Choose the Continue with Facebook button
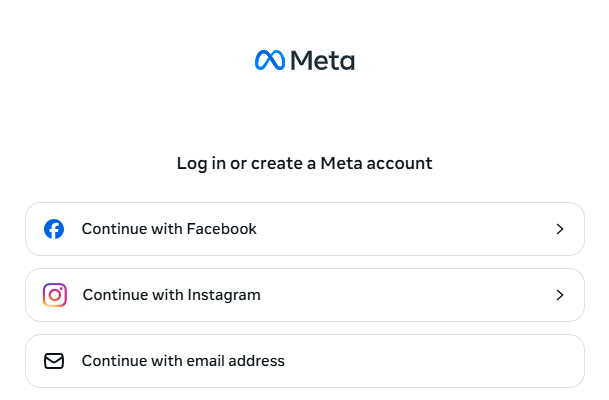 pos(304,229)
